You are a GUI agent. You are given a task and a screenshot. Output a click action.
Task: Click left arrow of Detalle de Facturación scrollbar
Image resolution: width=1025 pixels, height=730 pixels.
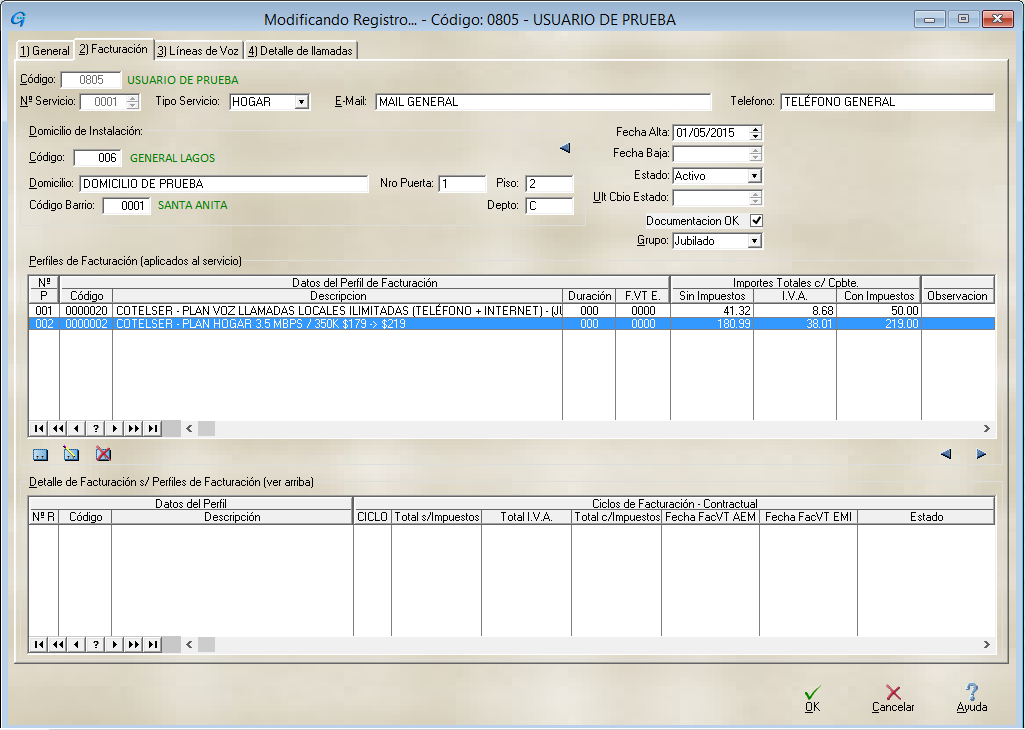(189, 644)
